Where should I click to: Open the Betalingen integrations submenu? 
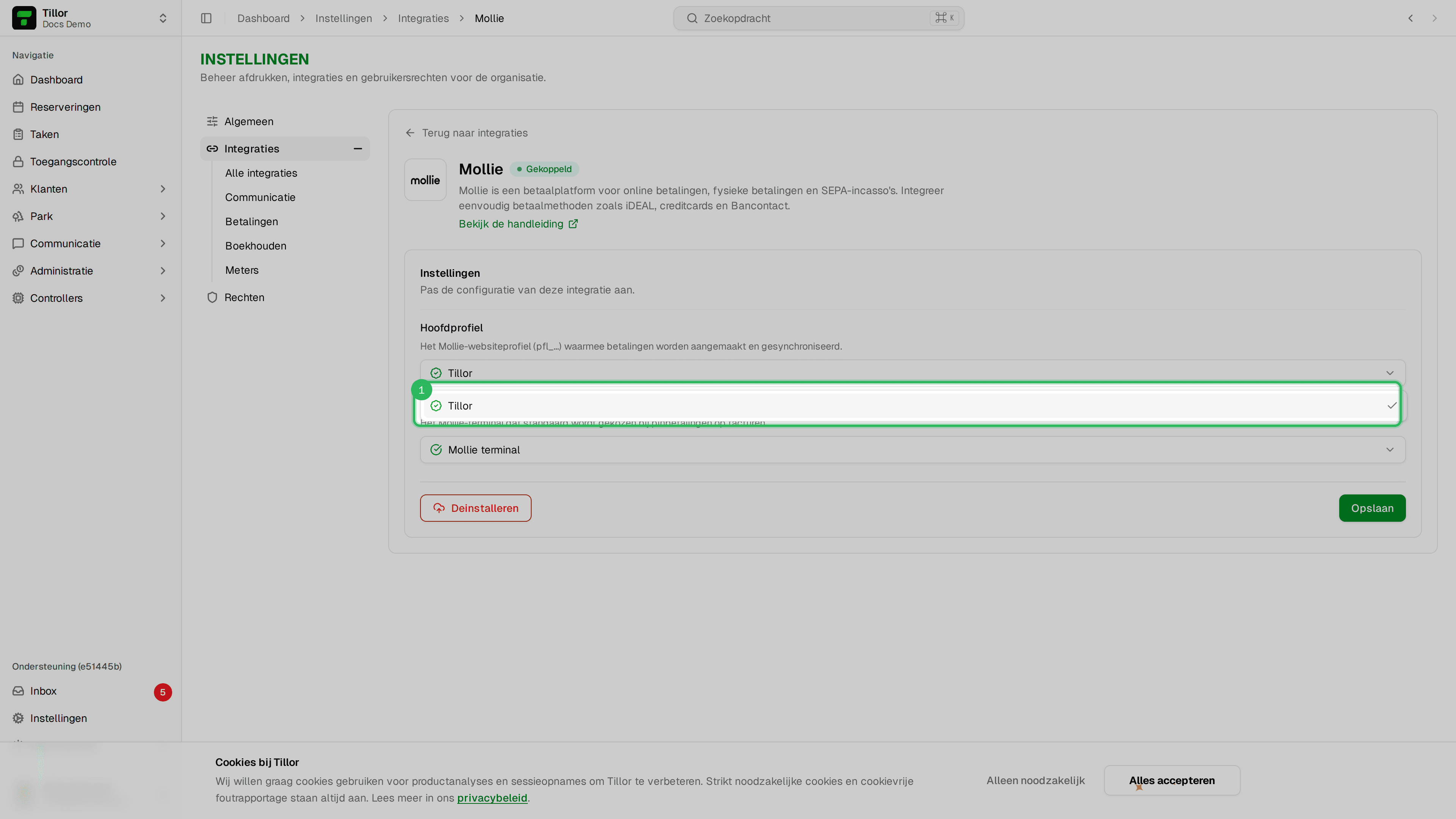(251, 221)
